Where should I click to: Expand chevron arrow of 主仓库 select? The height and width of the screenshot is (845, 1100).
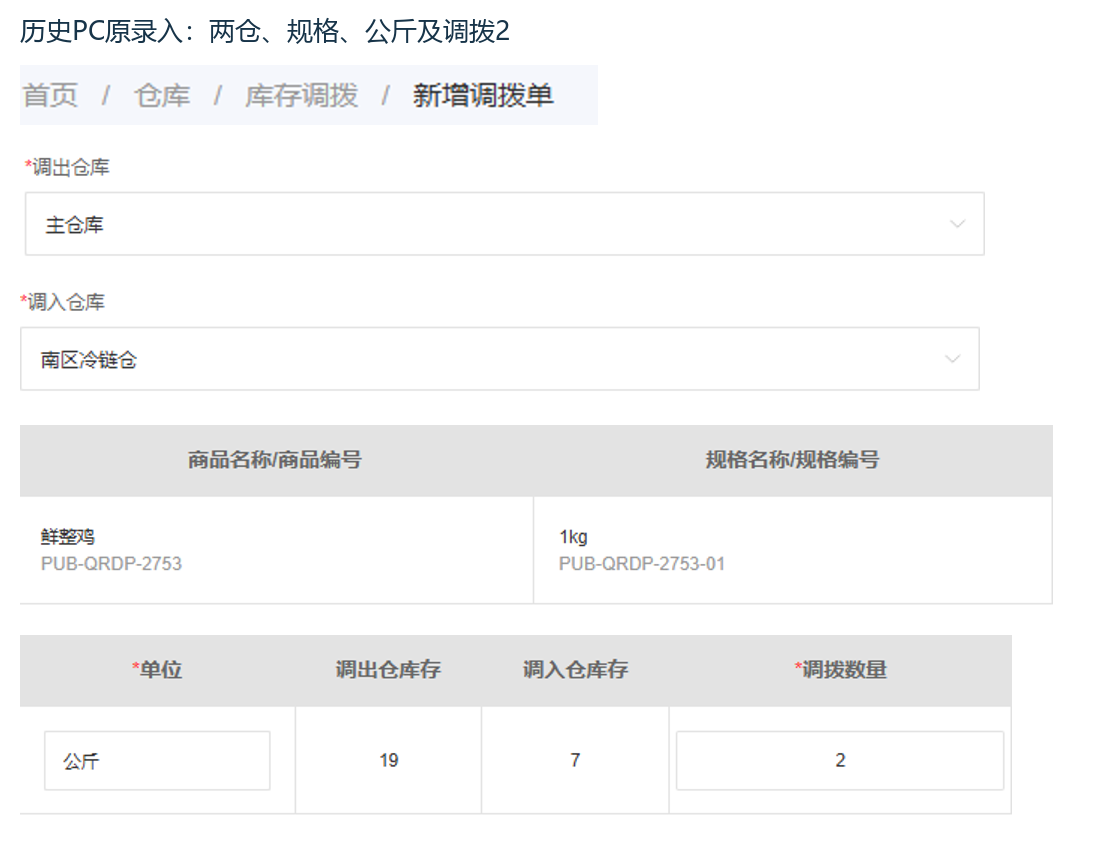pos(957,224)
